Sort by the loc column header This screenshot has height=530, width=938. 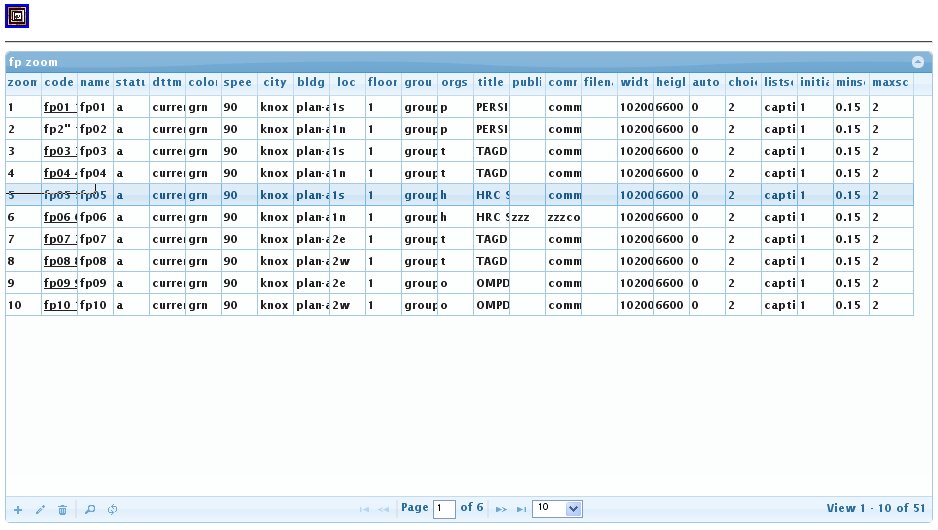click(347, 83)
